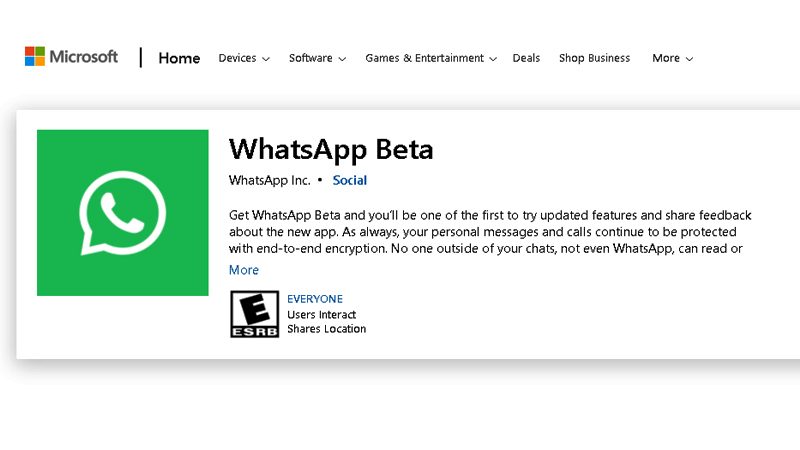Click the WhatsApp Beta title

click(x=331, y=150)
